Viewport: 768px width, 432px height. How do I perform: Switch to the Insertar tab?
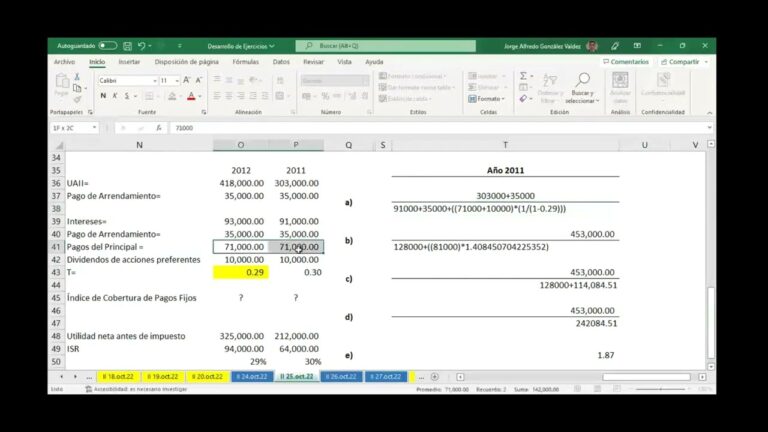click(129, 62)
